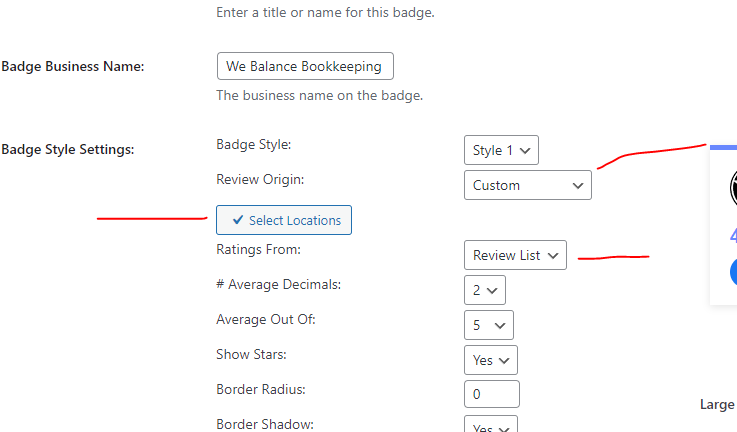Click the Large label near the preview
737x432 pixels.
click(x=717, y=404)
